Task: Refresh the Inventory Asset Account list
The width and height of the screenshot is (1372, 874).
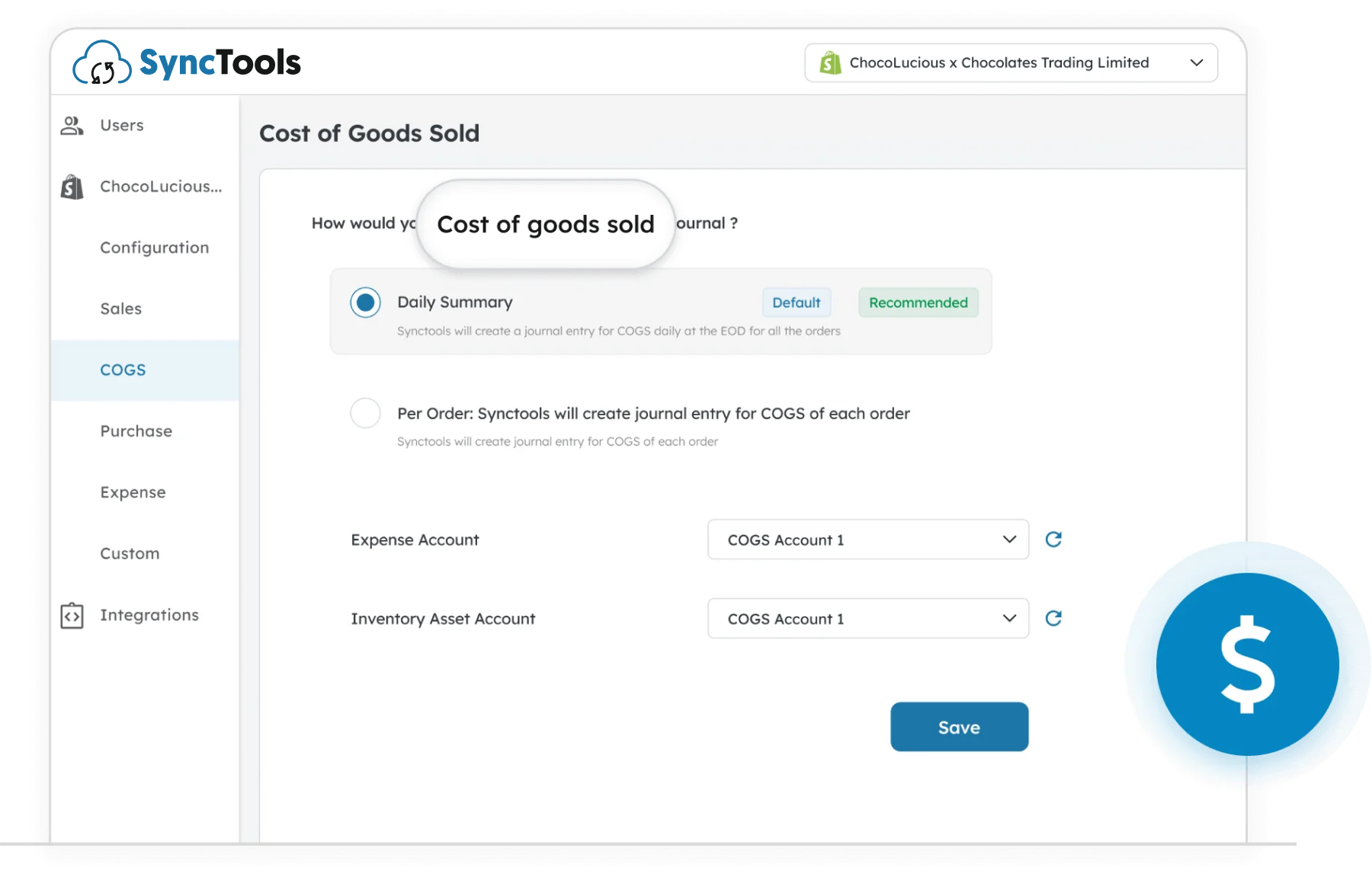Action: coord(1053,618)
